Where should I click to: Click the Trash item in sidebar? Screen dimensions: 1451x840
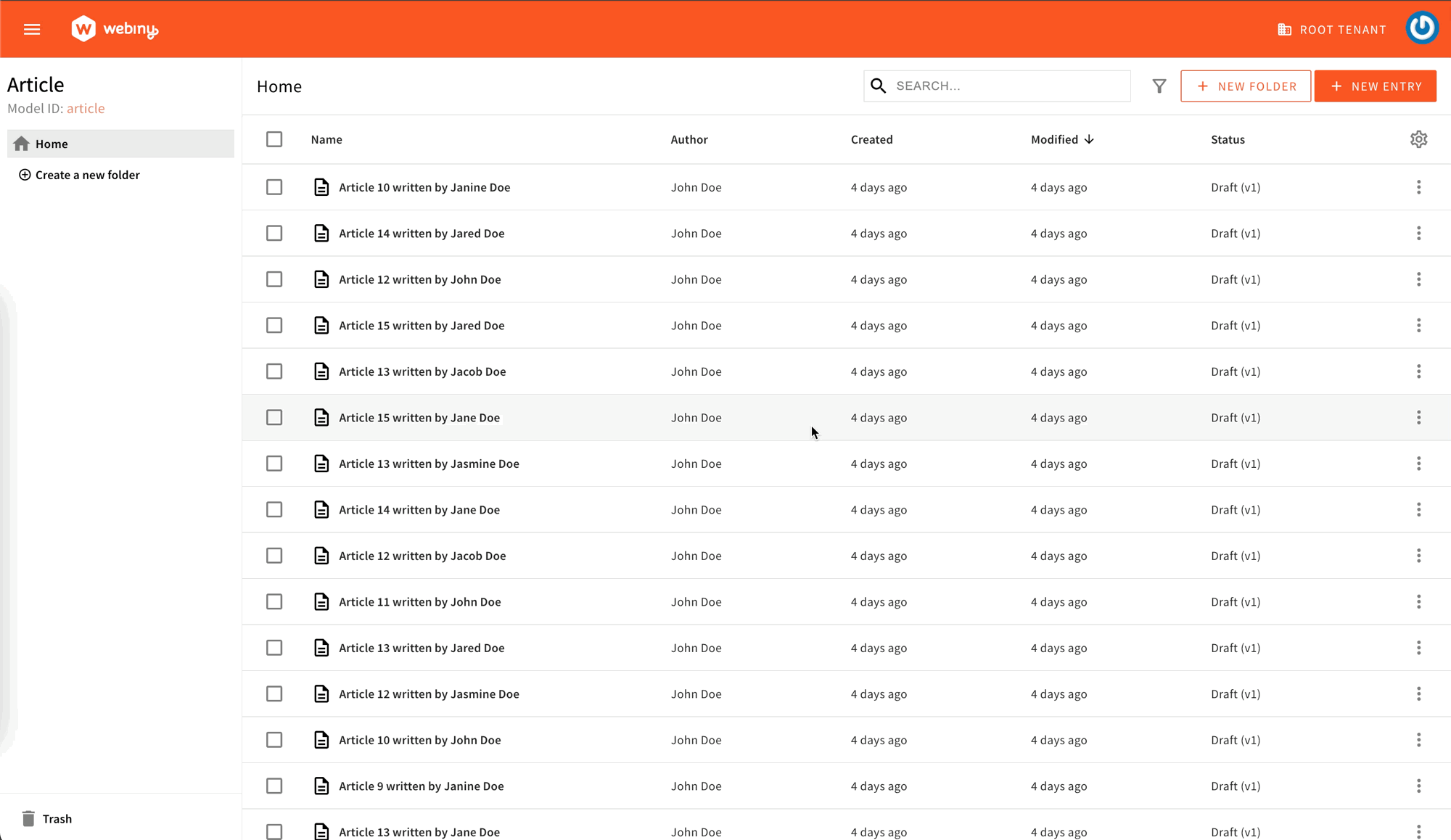pos(59,819)
